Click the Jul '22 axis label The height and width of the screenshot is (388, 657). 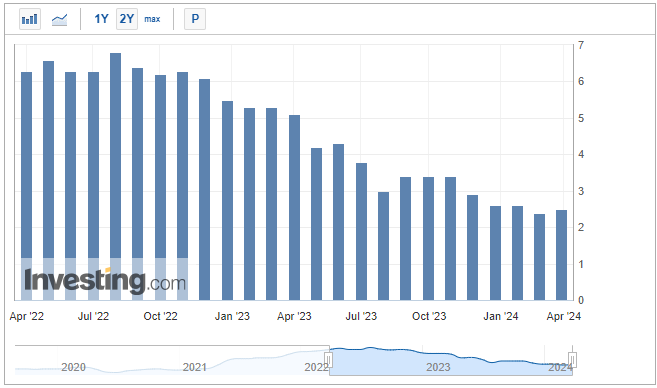click(x=93, y=316)
